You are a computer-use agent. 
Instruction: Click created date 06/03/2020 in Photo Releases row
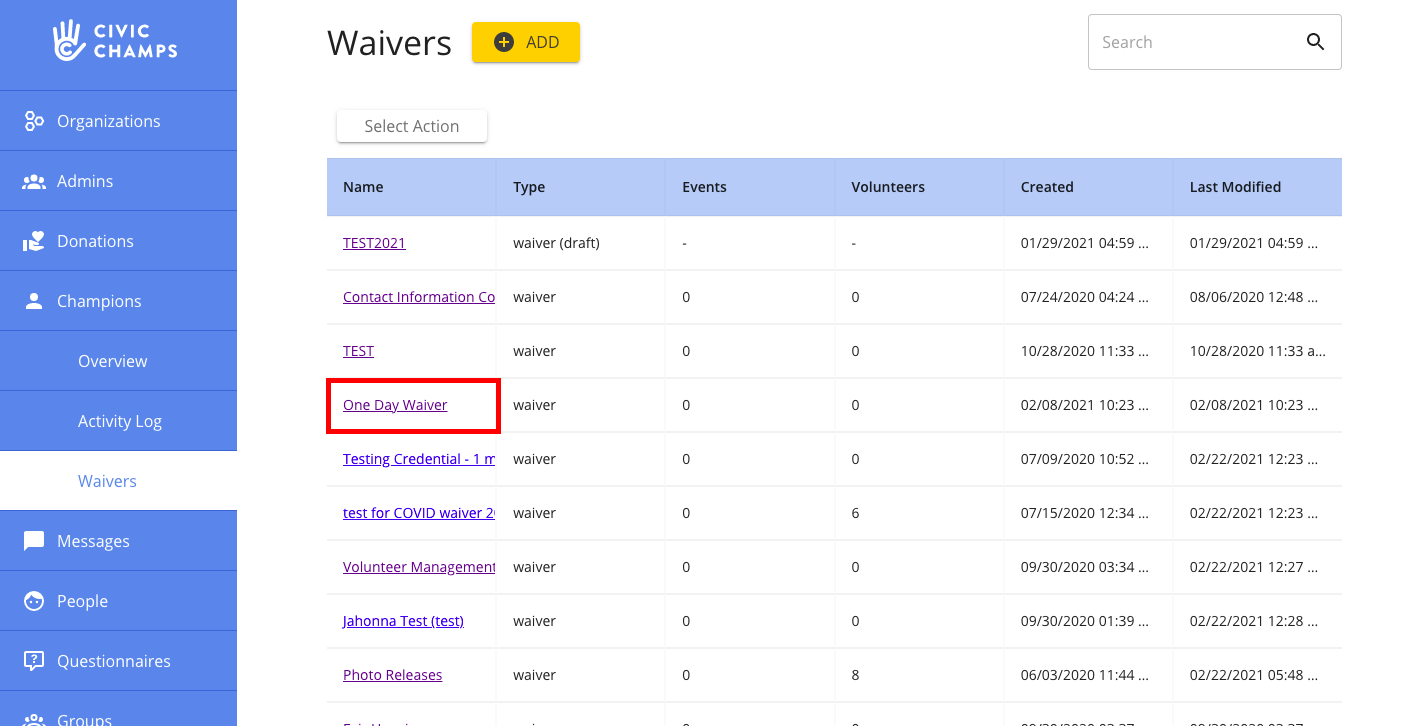click(1085, 675)
